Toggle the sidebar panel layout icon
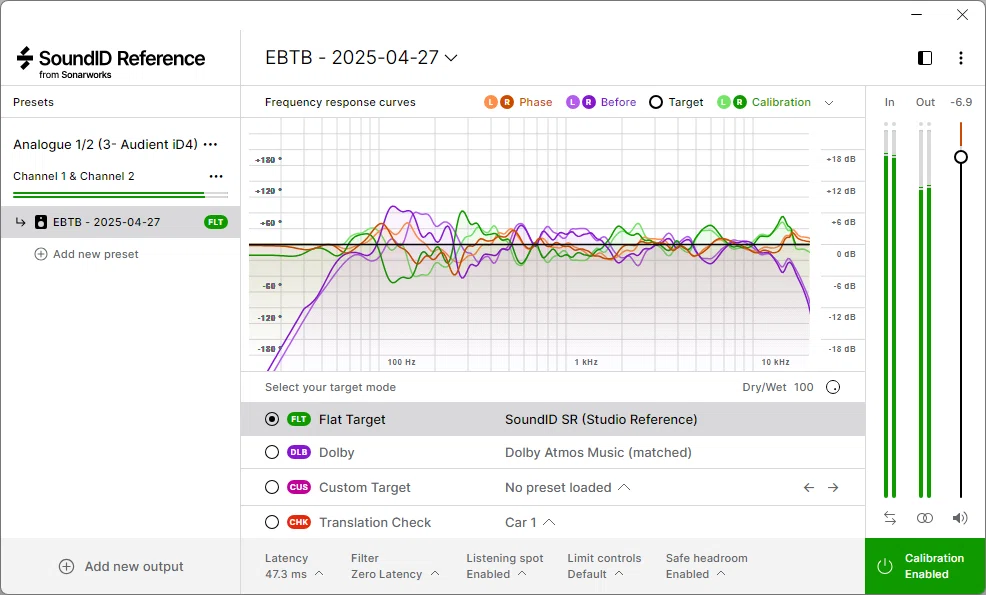Image resolution: width=986 pixels, height=595 pixels. point(924,58)
